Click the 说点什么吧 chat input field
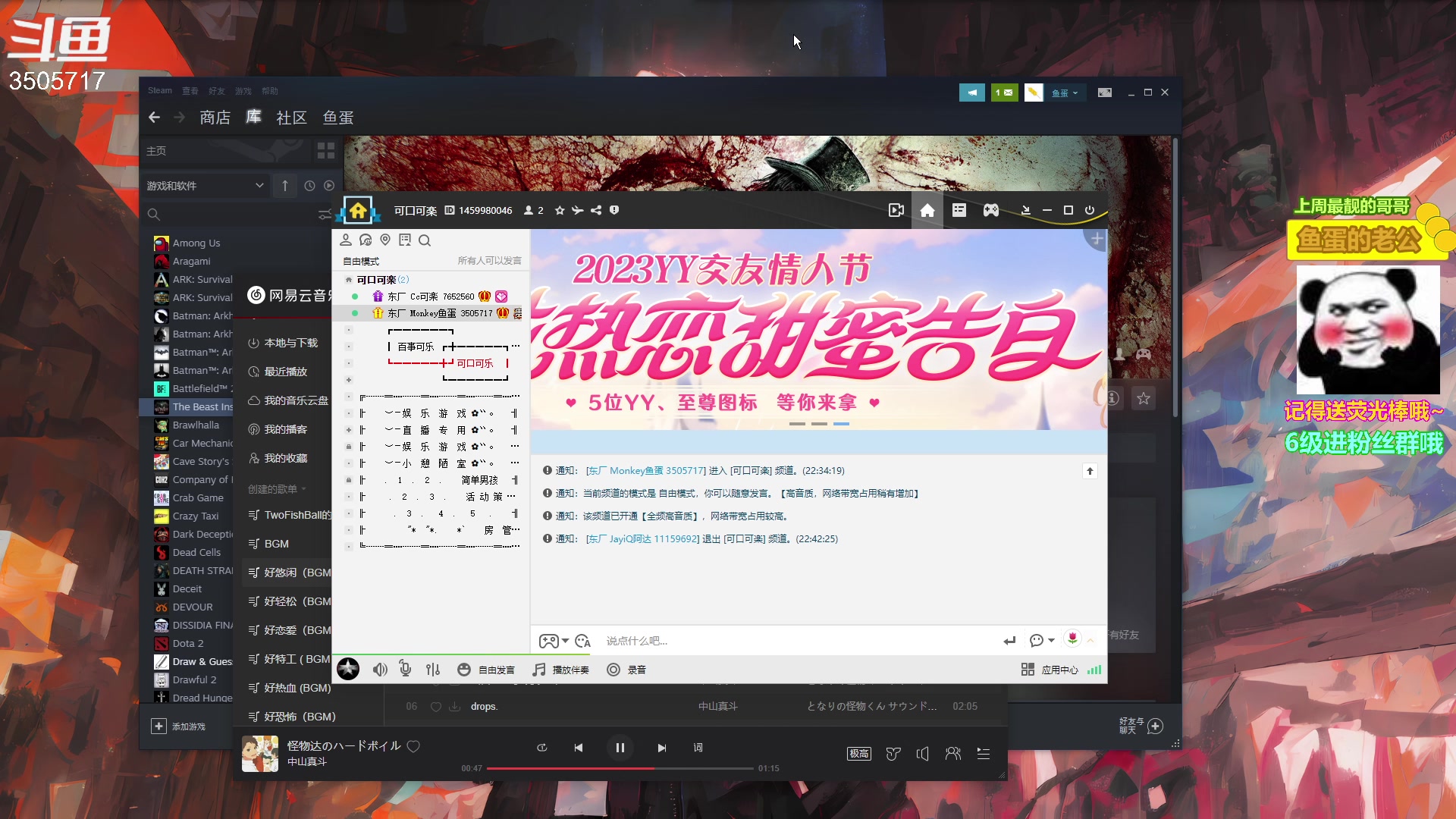 (758, 641)
